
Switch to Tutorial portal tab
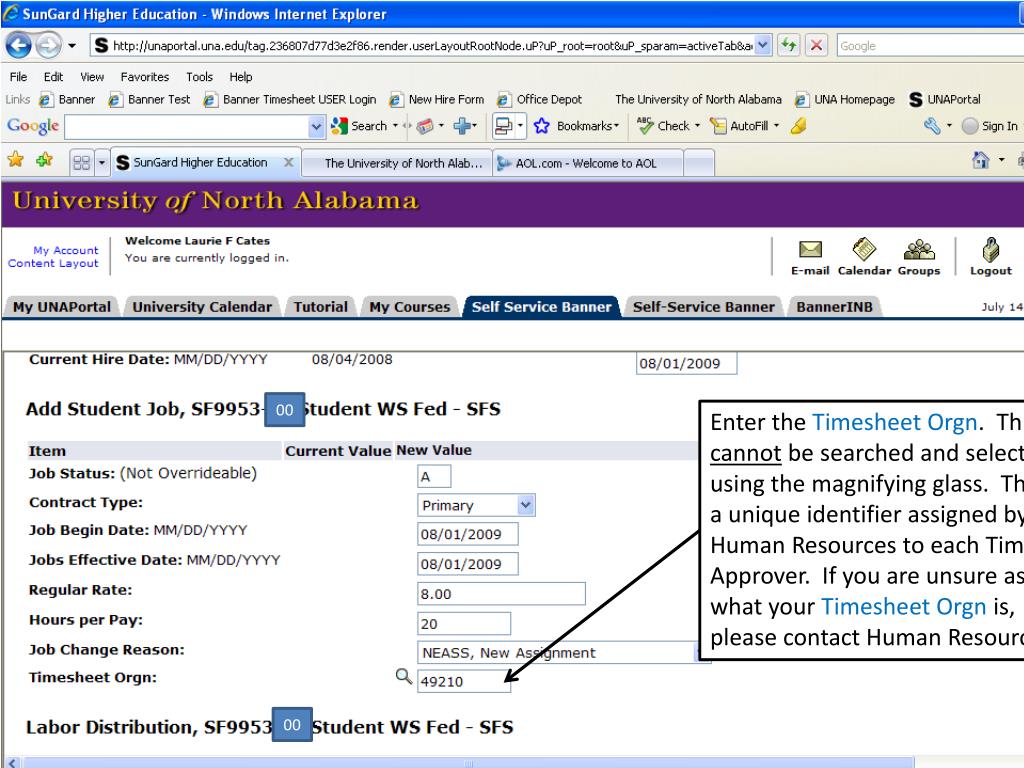point(321,307)
